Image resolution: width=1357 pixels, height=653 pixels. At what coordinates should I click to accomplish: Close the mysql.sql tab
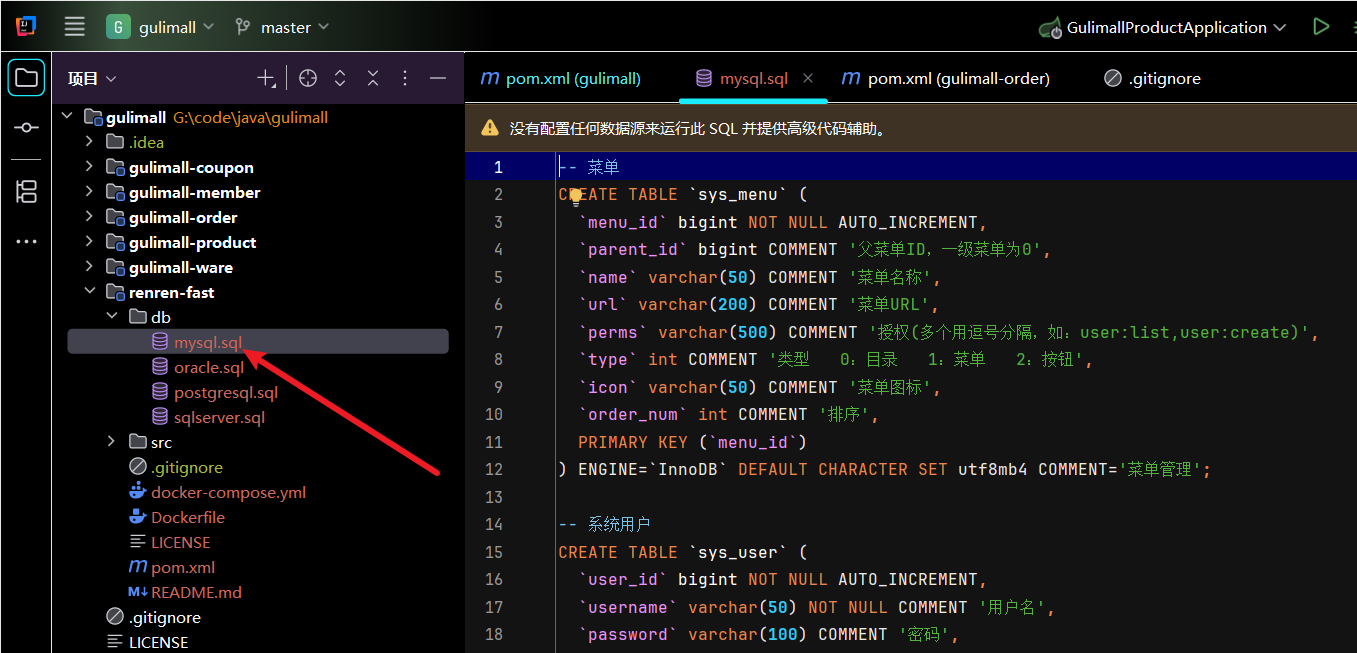[x=808, y=78]
